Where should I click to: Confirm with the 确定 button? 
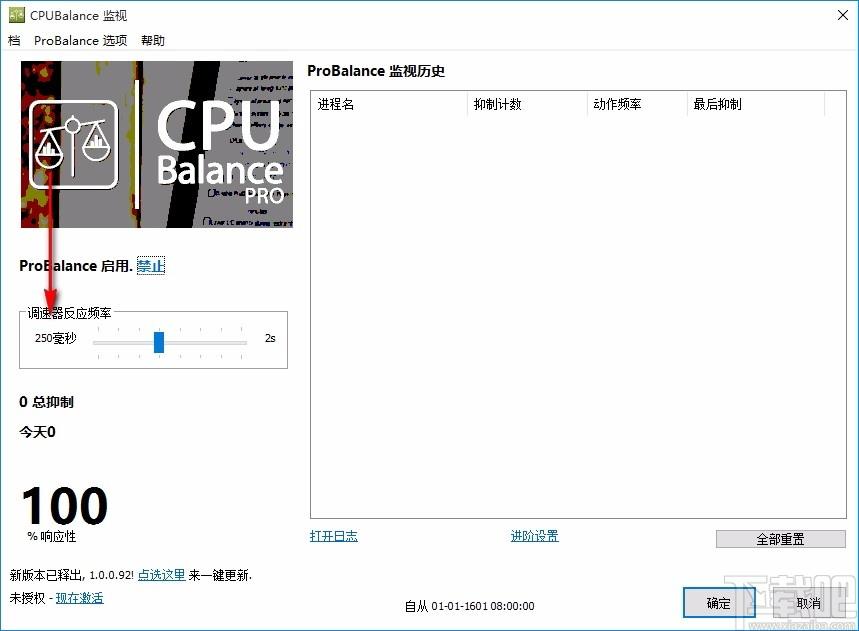(719, 603)
